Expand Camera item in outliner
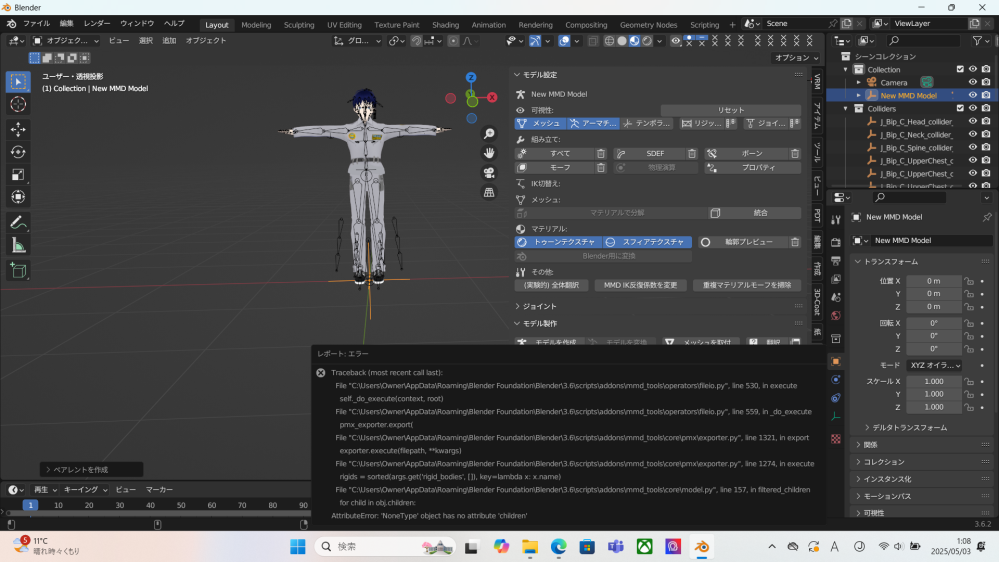 [x=858, y=82]
